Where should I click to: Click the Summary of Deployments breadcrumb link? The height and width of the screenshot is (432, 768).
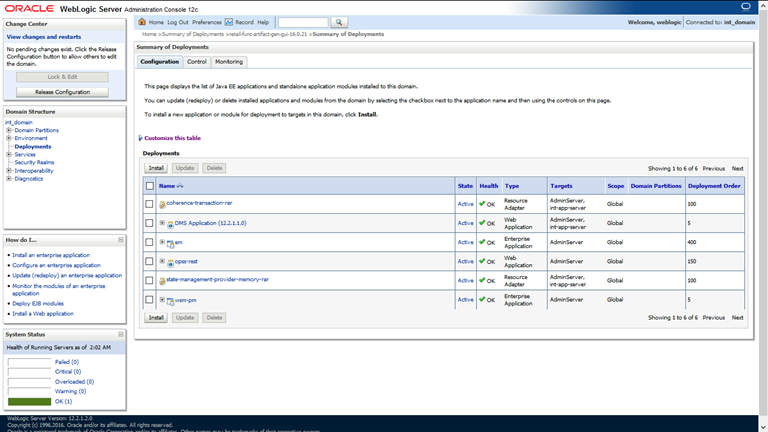[192, 34]
